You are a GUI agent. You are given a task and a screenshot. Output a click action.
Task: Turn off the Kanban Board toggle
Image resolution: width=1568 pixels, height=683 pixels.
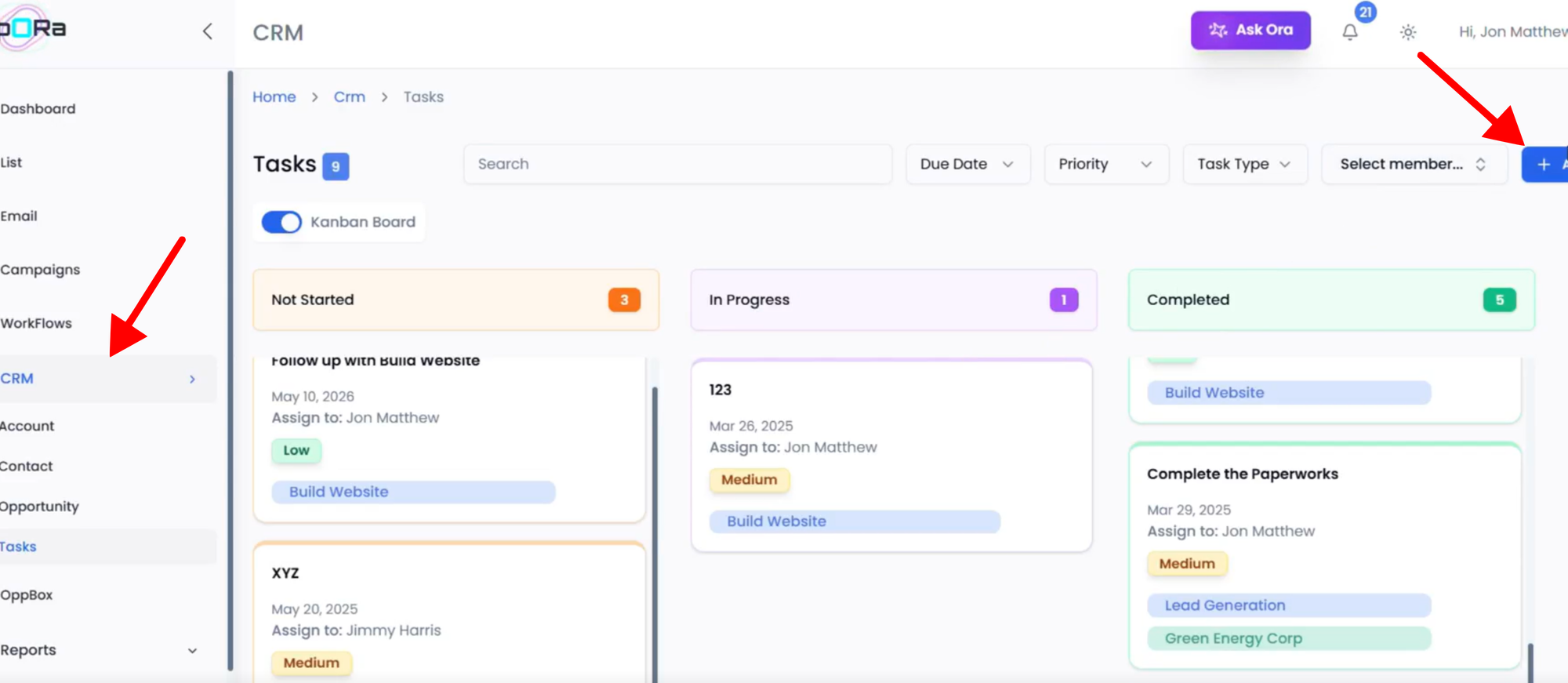click(x=281, y=222)
